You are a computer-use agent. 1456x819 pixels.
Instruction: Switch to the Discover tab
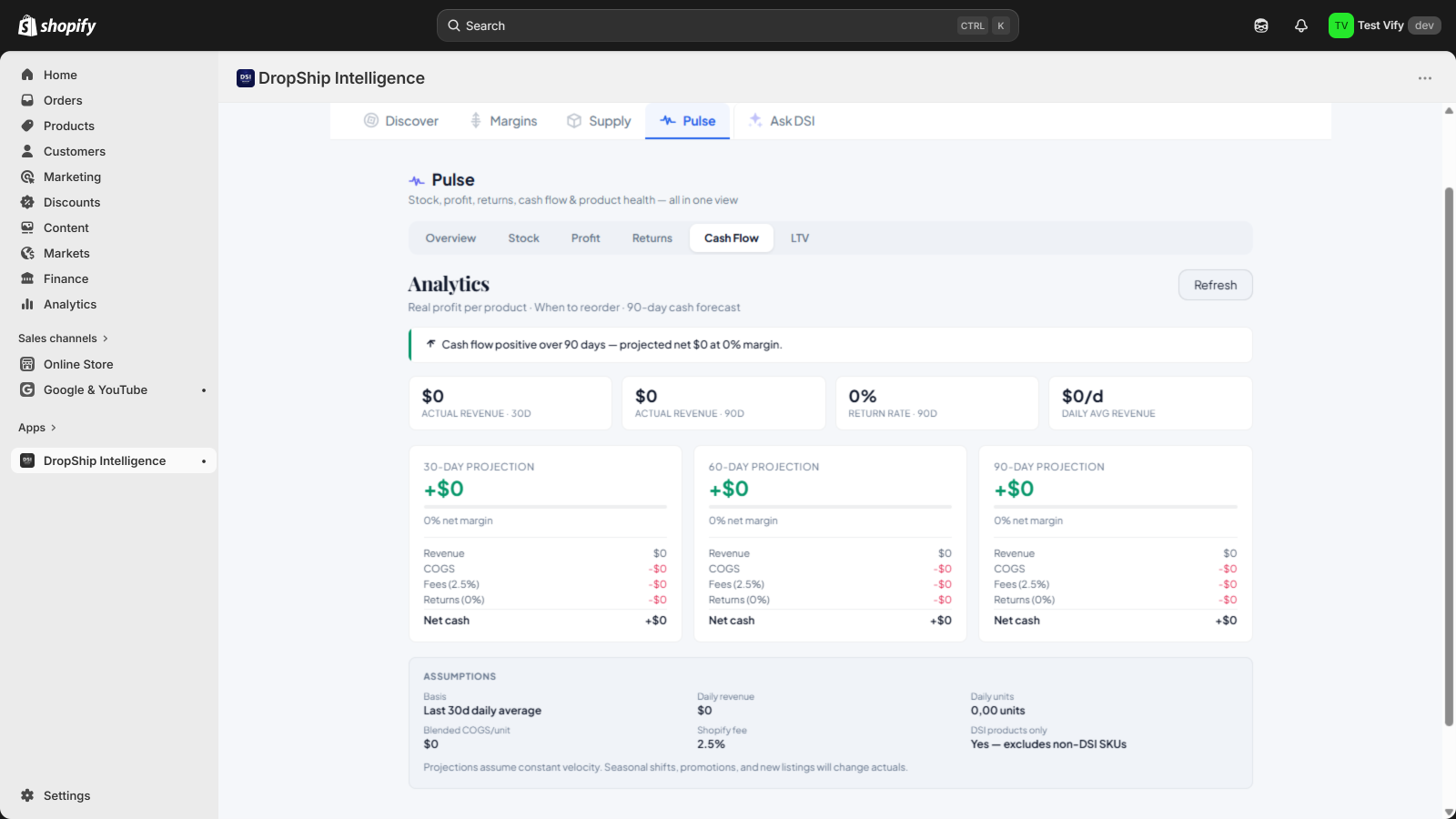pos(401,121)
